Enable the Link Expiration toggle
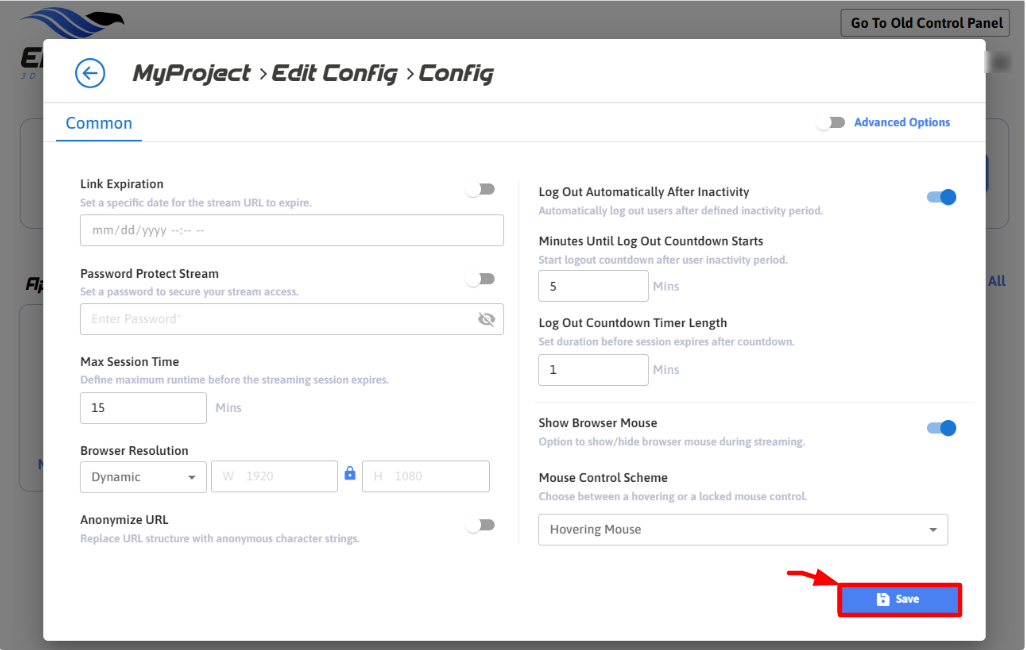This screenshot has width=1026, height=650. [481, 190]
